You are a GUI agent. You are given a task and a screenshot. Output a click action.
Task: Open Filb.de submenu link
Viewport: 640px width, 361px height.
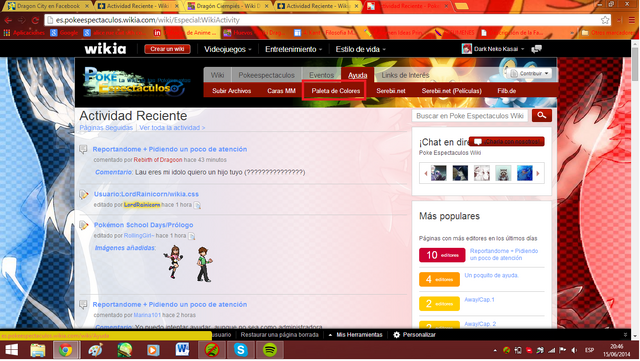(507, 91)
